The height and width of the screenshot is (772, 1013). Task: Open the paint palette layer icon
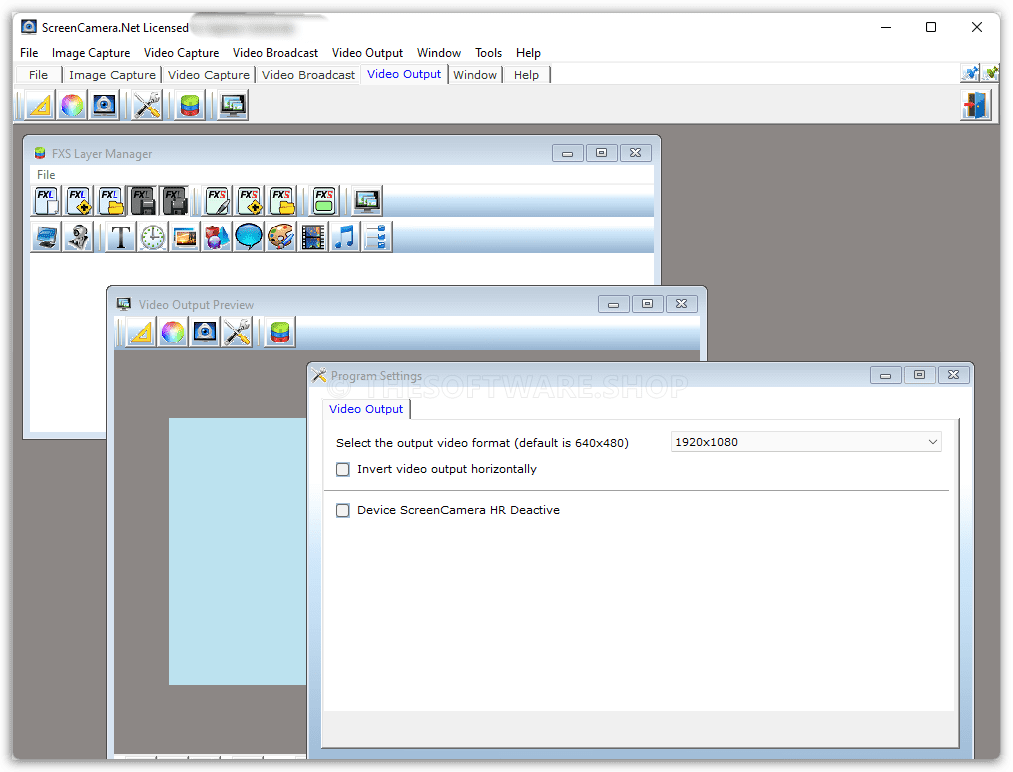pos(281,237)
